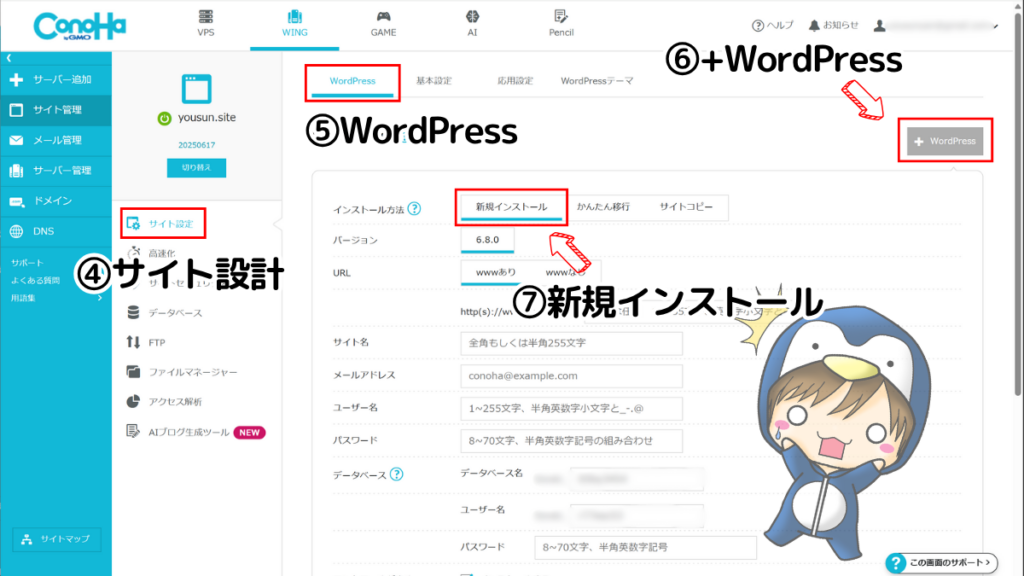Click the AIブログ生成ツール document icon

[x=133, y=431]
